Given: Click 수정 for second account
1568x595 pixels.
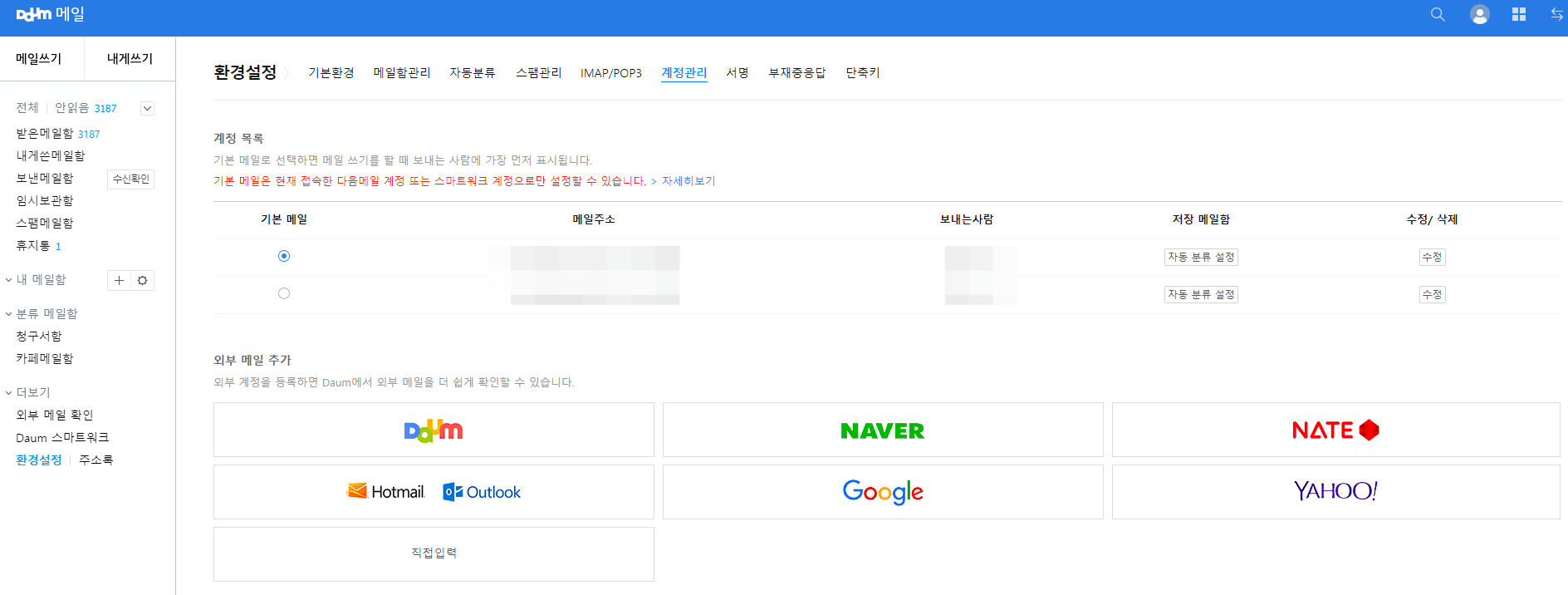Looking at the screenshot, I should pos(1432,294).
